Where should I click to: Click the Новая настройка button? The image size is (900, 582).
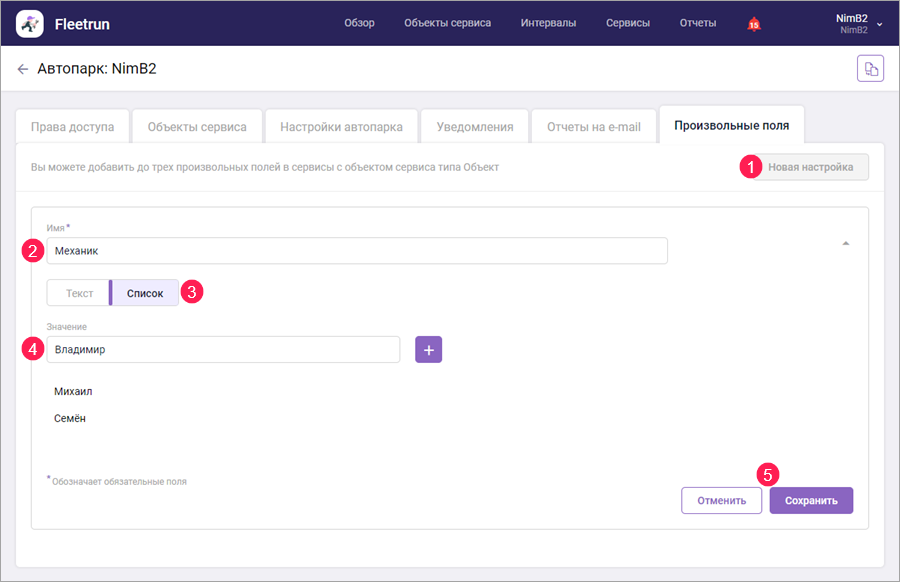(810, 167)
